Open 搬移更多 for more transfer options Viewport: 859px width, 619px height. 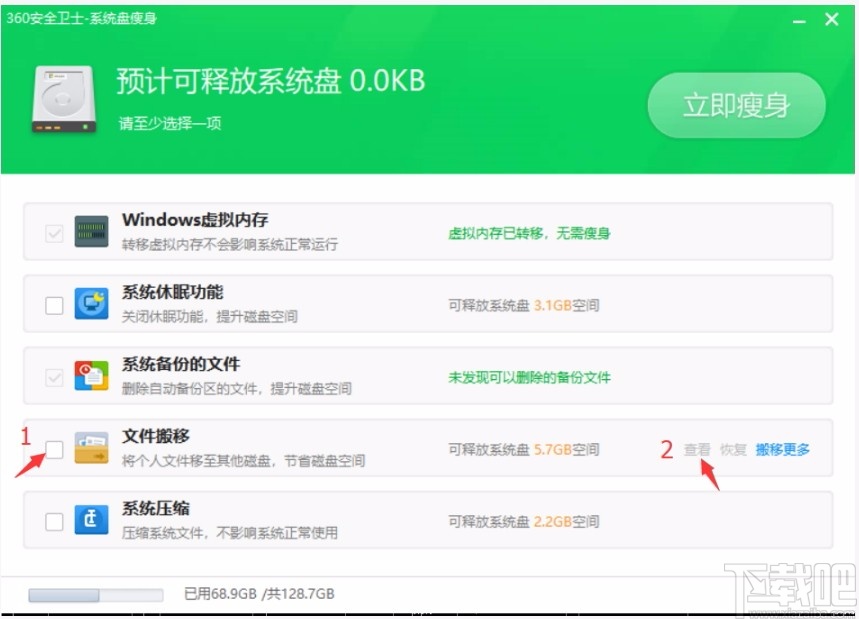[x=781, y=450]
